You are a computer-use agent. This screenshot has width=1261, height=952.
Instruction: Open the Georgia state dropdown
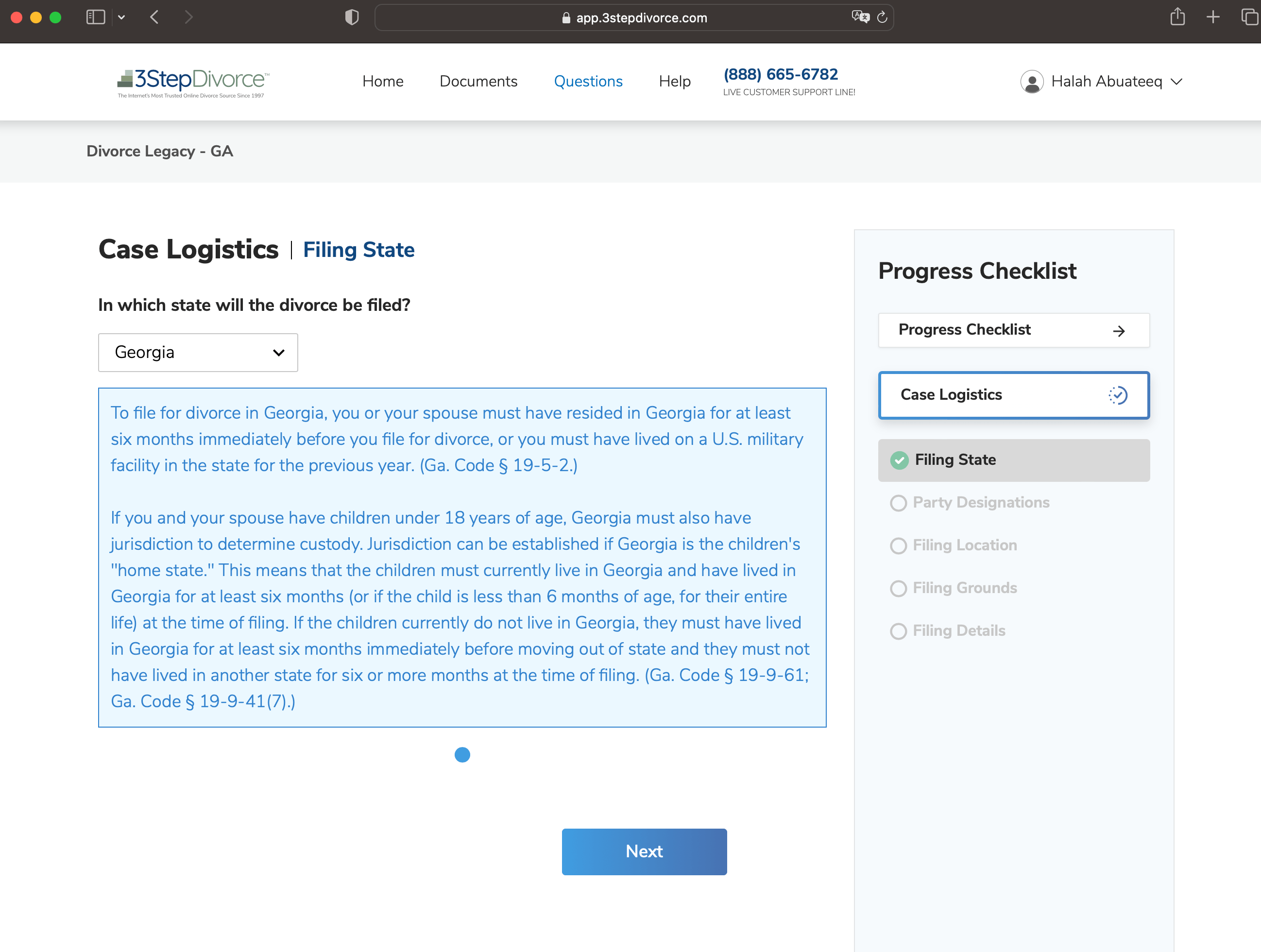tap(198, 352)
